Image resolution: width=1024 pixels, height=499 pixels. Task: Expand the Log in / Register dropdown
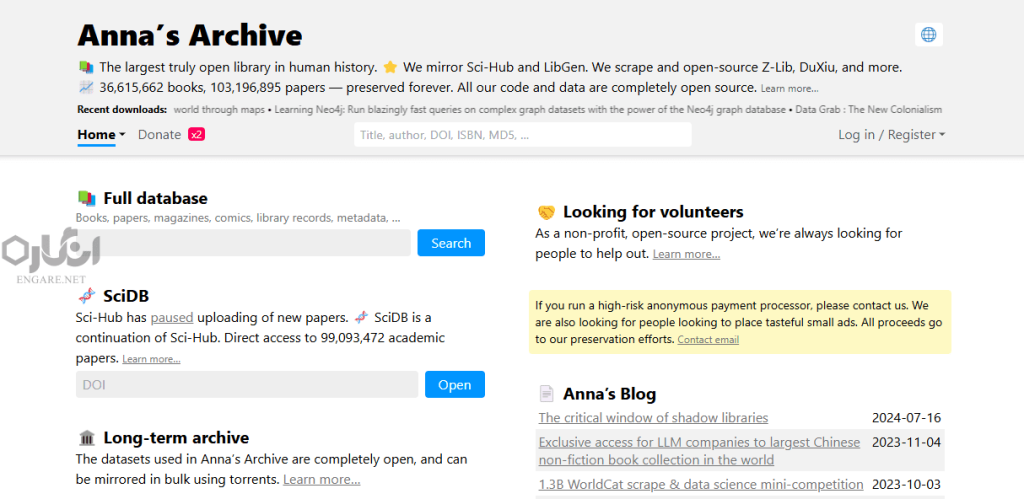pyautogui.click(x=891, y=135)
